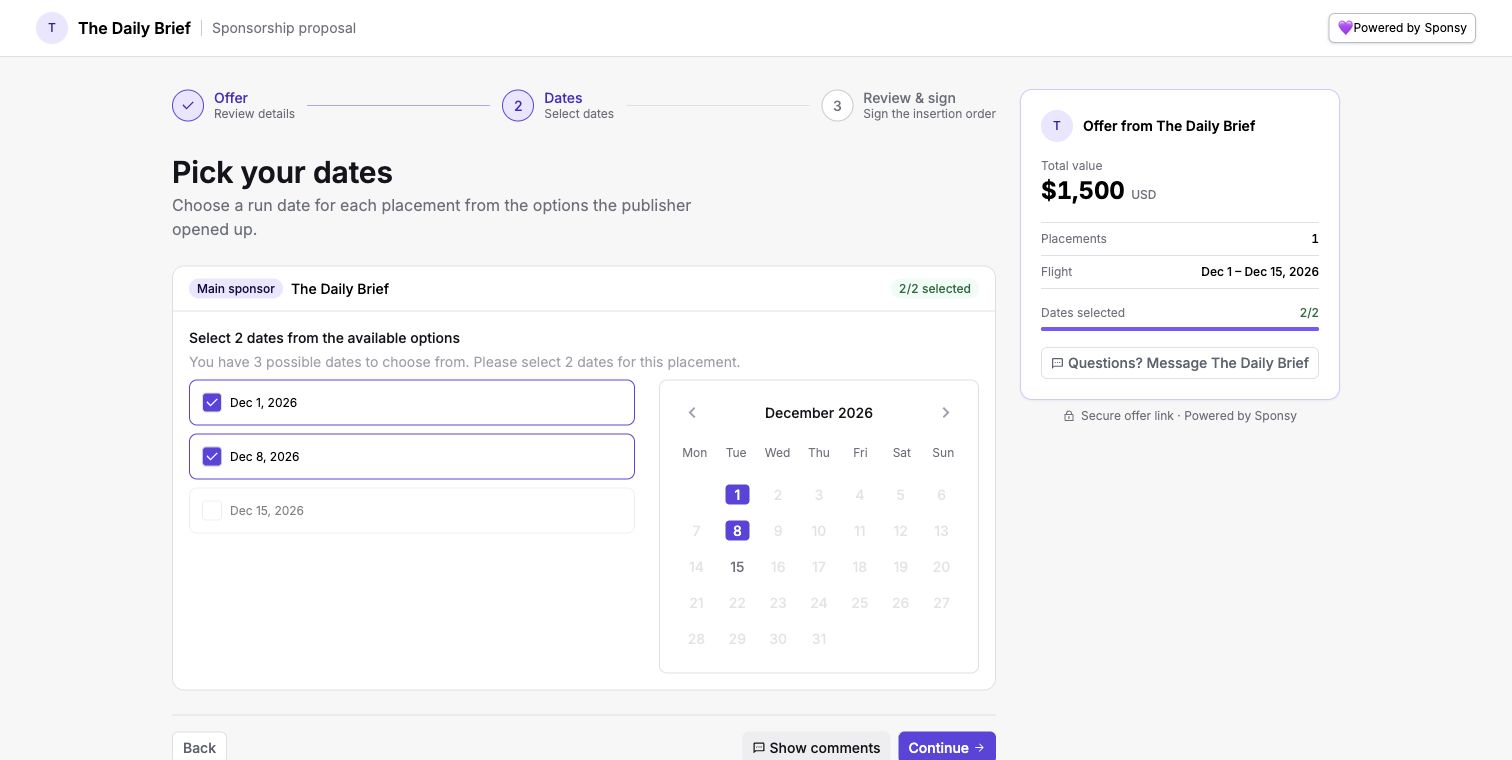Image resolution: width=1512 pixels, height=760 pixels.
Task: Select day 15 in the December calendar
Action: (737, 567)
